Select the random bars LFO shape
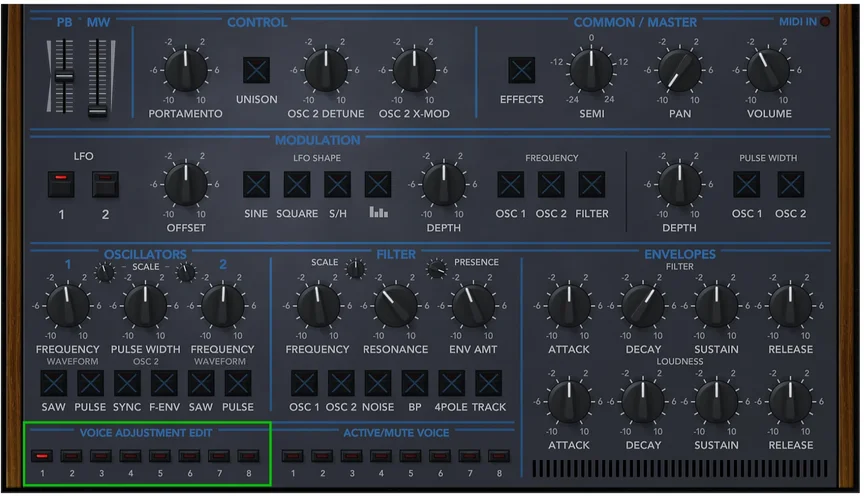 (x=378, y=184)
